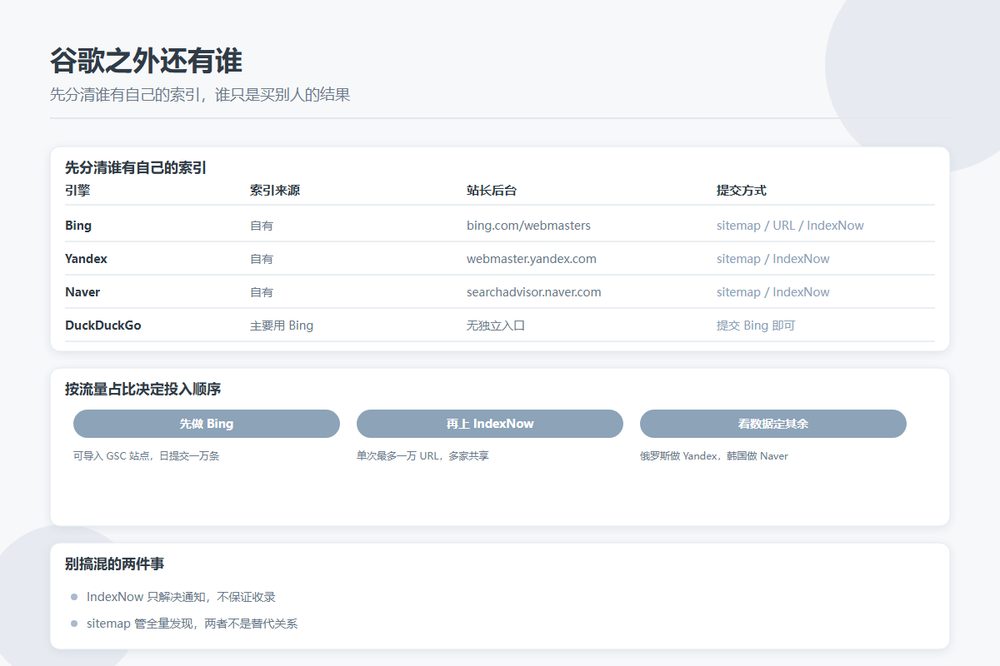Click the webmaster.yandex.com cell

[531, 258]
